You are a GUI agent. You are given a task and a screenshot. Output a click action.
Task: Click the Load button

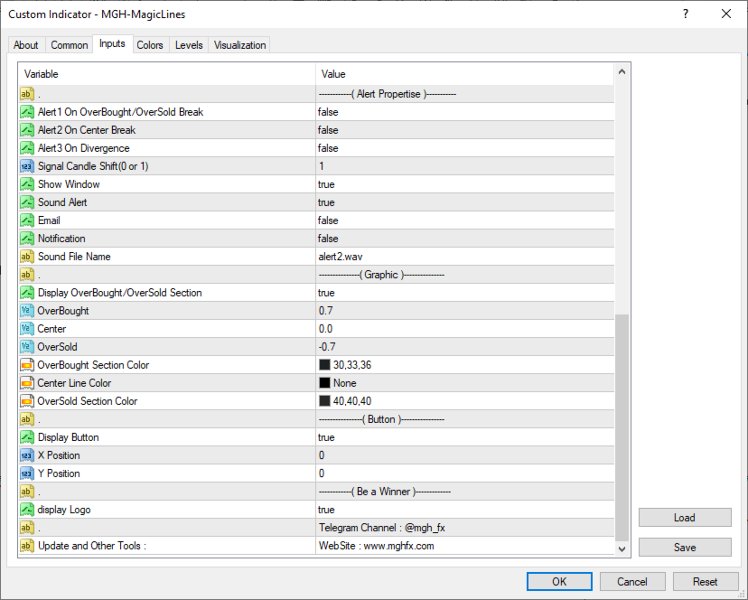tap(685, 517)
